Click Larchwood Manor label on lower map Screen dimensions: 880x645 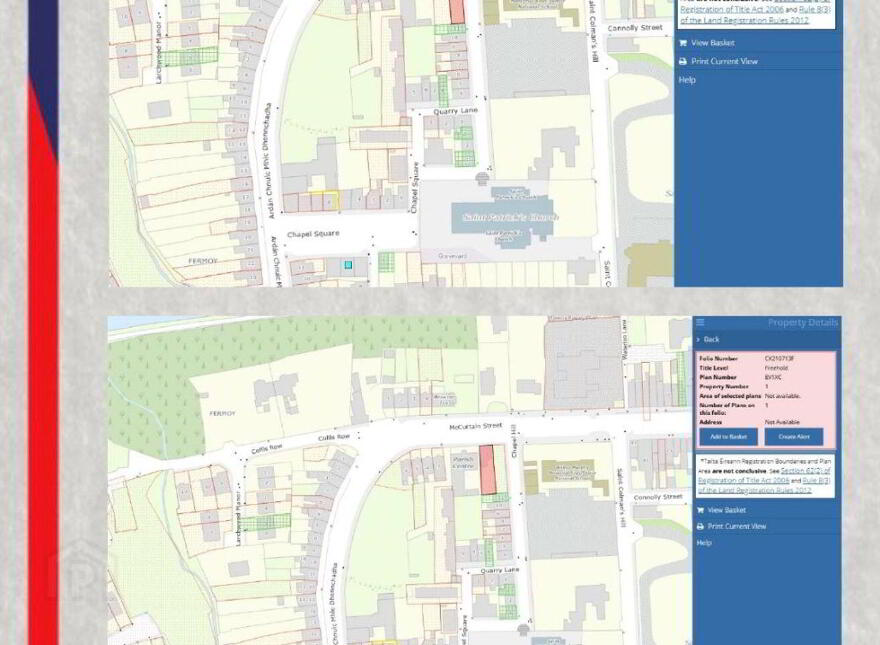tap(238, 519)
